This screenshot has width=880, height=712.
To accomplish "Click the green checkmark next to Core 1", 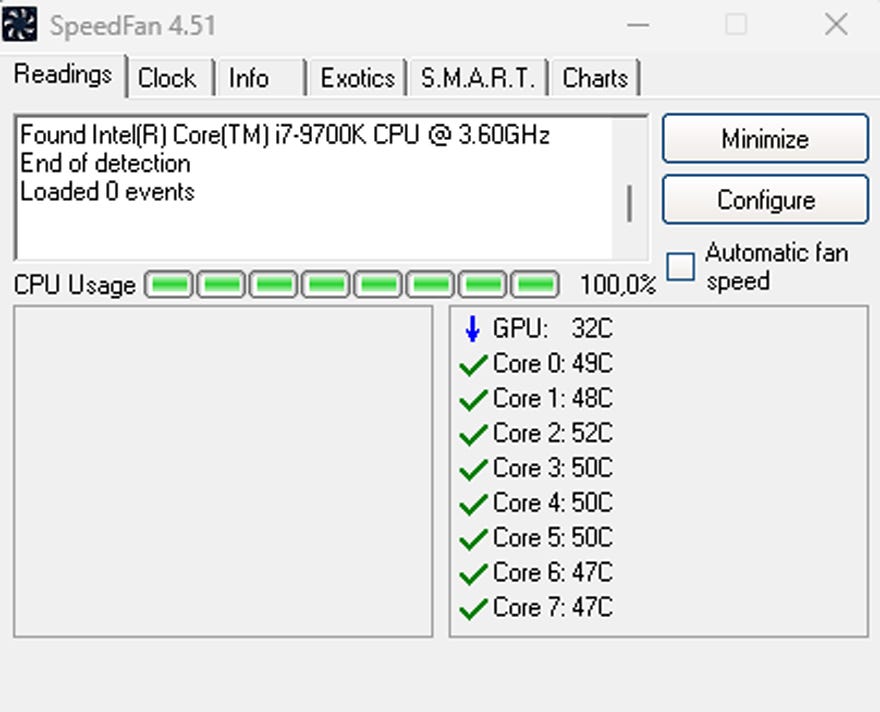I will pos(472,401).
